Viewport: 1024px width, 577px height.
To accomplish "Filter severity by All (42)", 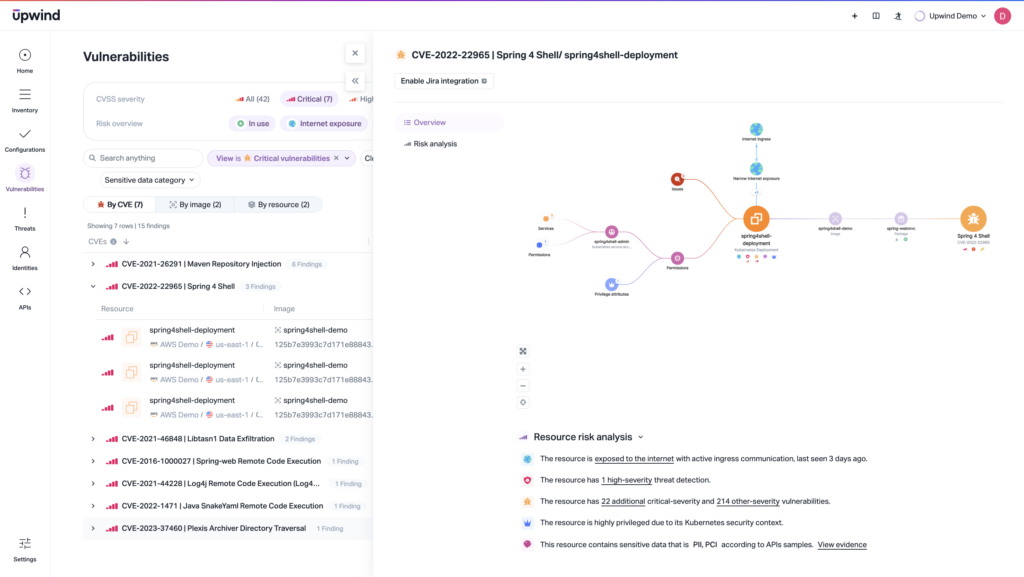I will coord(253,99).
